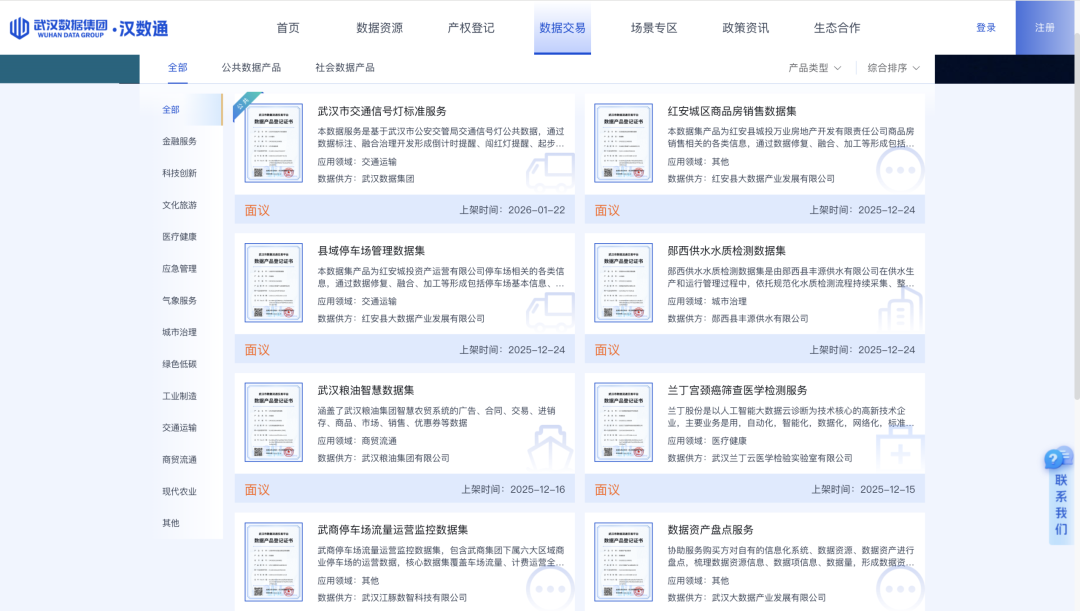Open the 兰丁宫颈癌筛查医学检测服务 title
Screen dimensions: 1080x611
737,390
